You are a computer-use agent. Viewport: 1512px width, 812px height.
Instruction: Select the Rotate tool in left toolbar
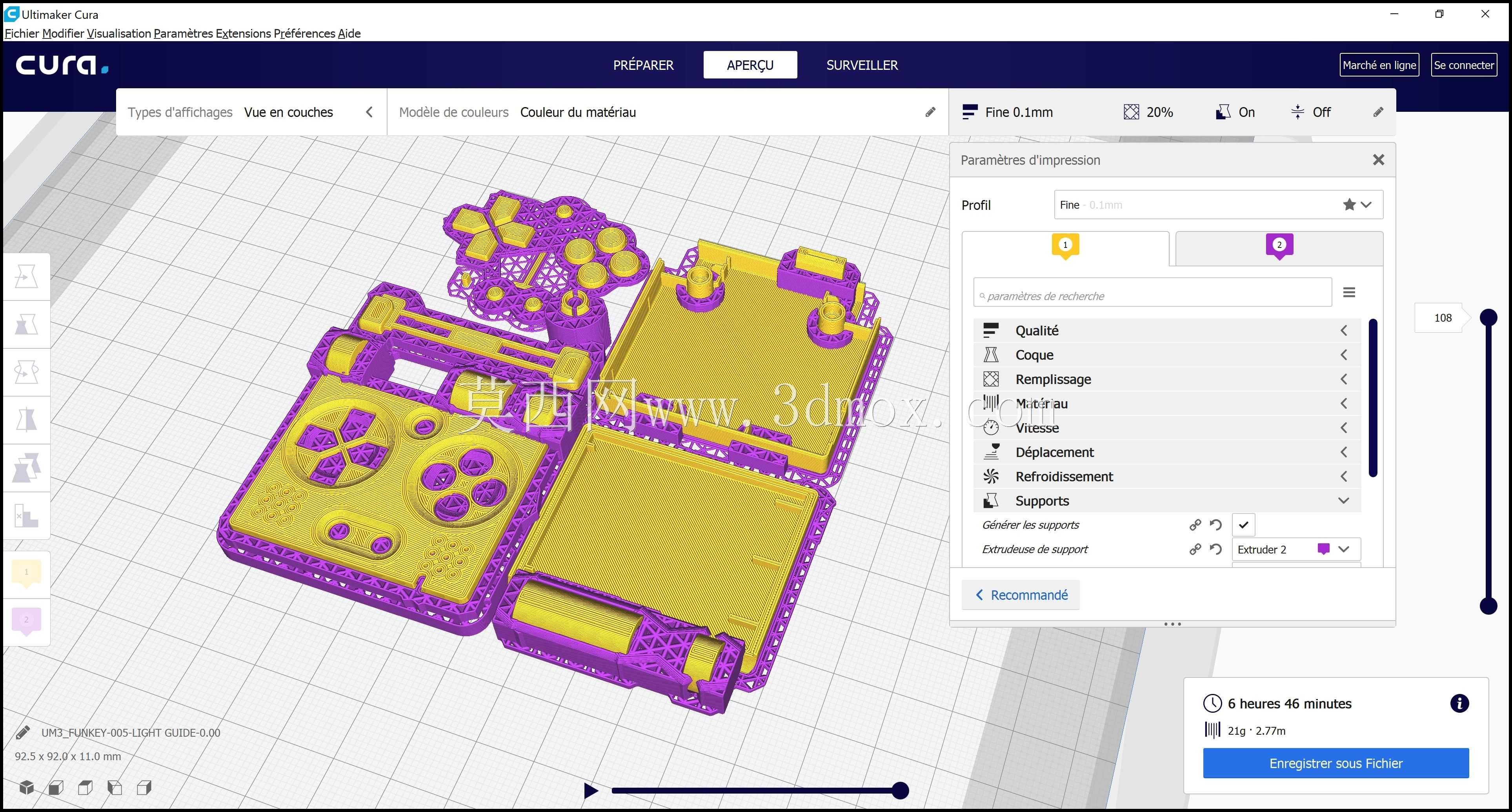[x=26, y=372]
